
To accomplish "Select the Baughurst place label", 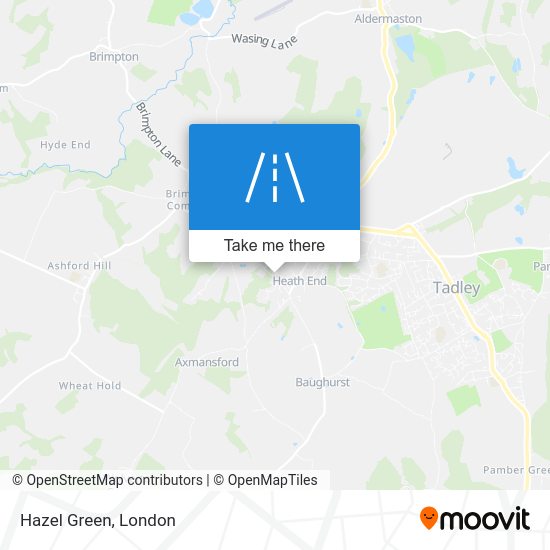I will pos(322,382).
